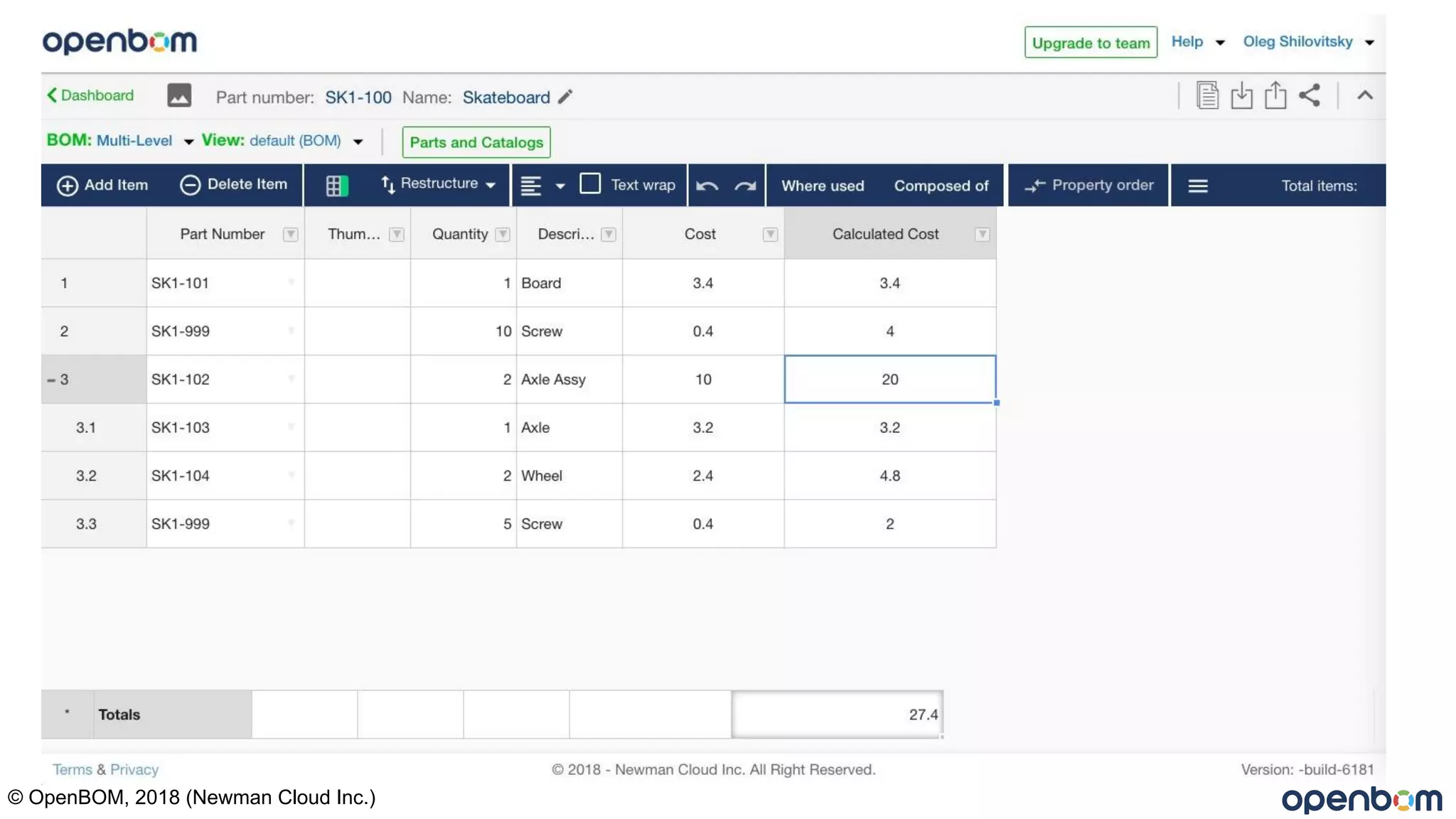Screen dimensions: 1456x819
Task: Open the Thumbnail column filter
Action: coord(397,235)
